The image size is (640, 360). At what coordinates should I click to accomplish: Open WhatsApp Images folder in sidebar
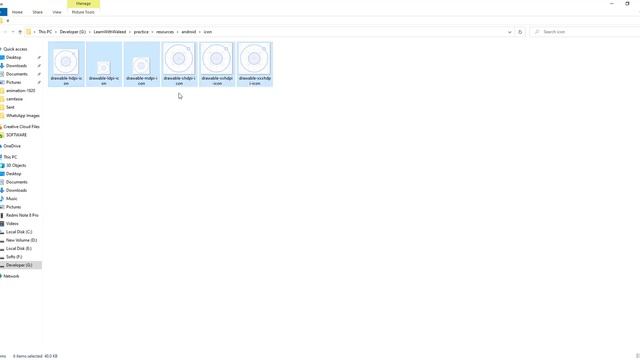(23, 116)
